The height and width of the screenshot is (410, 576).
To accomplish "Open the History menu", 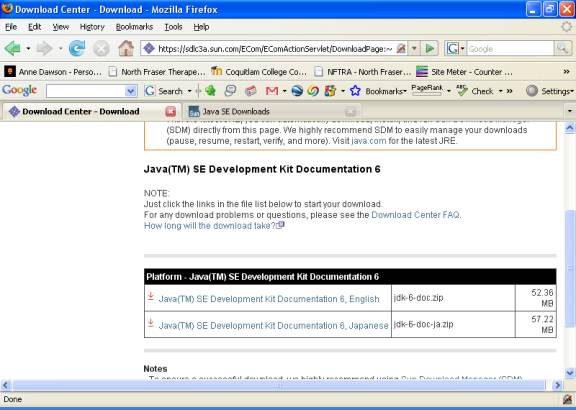I will click(x=92, y=27).
